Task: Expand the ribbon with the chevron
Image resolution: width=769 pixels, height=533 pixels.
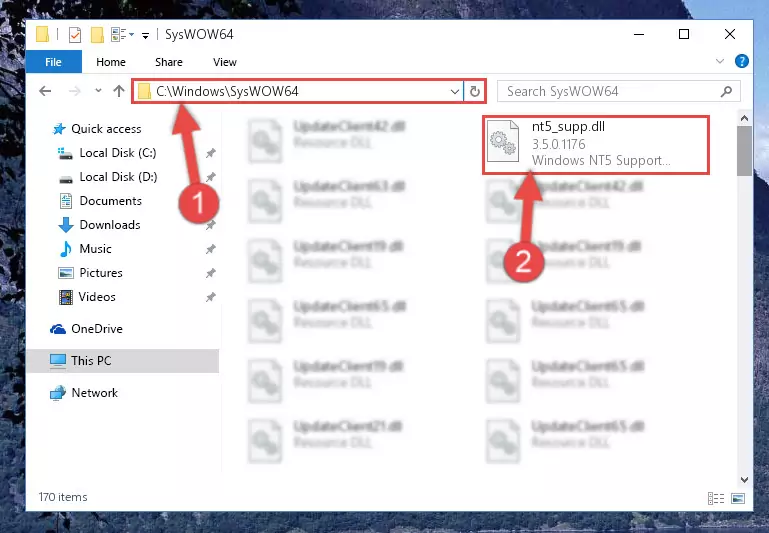Action: (719, 61)
